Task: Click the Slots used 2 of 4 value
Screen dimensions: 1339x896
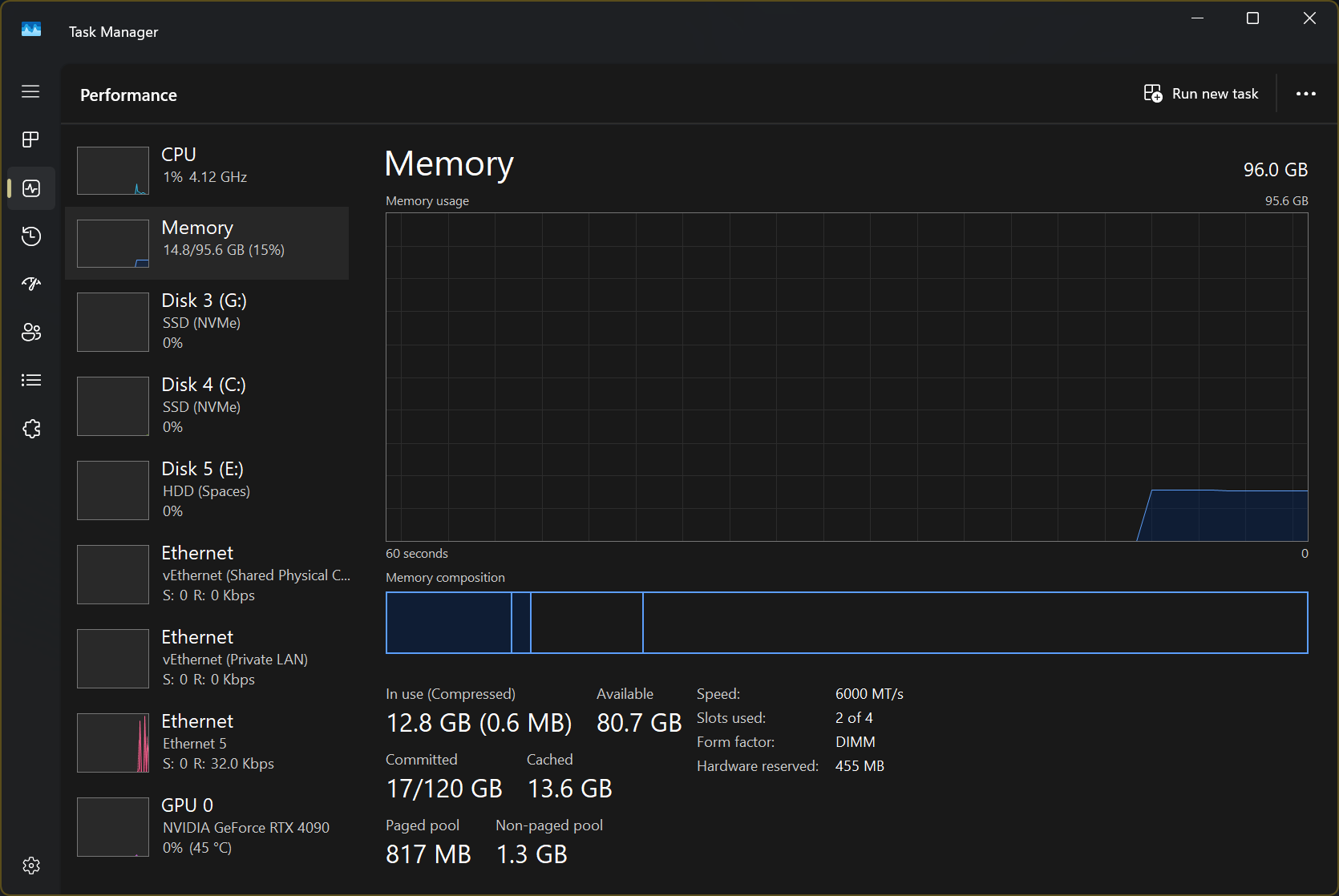Action: point(854,718)
